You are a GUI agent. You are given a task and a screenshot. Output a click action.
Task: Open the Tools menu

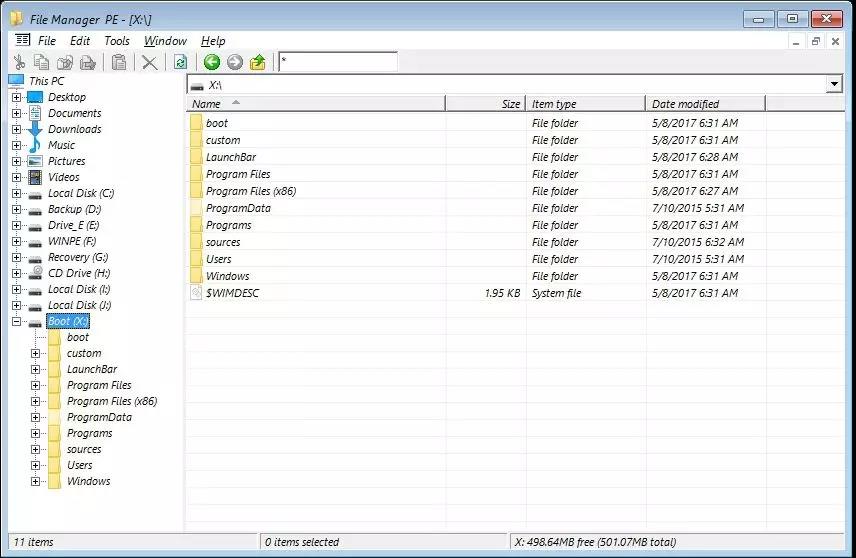(x=117, y=41)
